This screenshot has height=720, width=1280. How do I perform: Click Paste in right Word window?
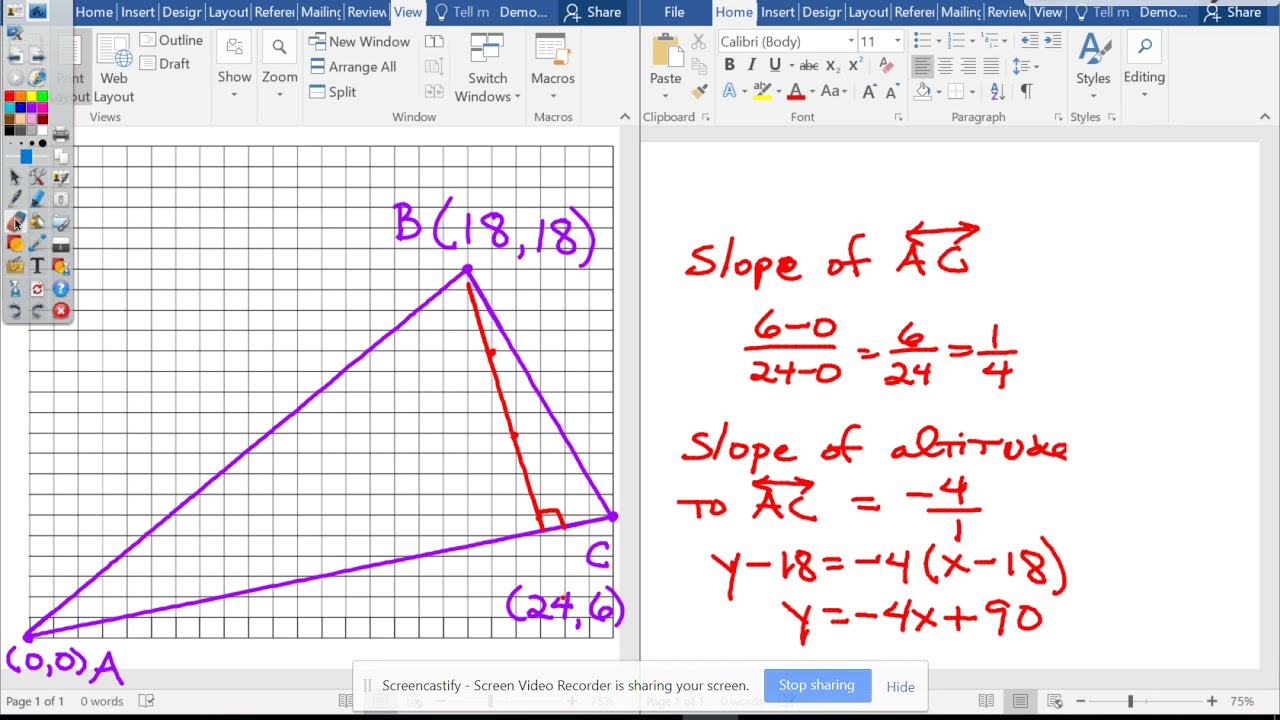(x=665, y=66)
